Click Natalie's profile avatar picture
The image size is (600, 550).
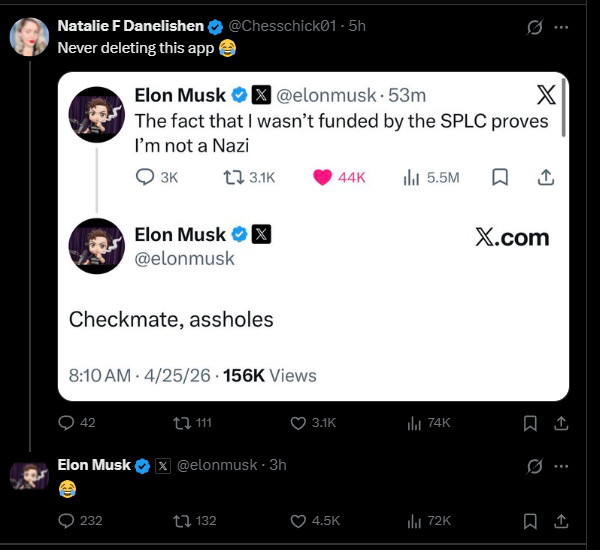pyautogui.click(x=29, y=36)
